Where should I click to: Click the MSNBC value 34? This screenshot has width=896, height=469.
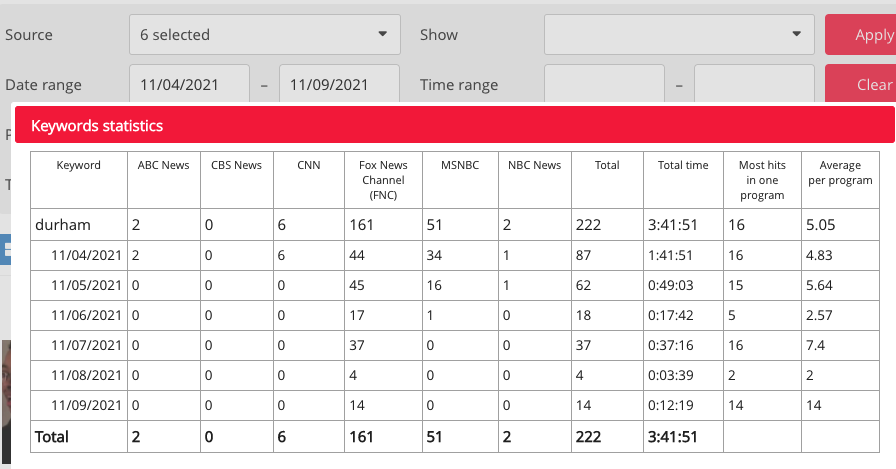coord(434,255)
